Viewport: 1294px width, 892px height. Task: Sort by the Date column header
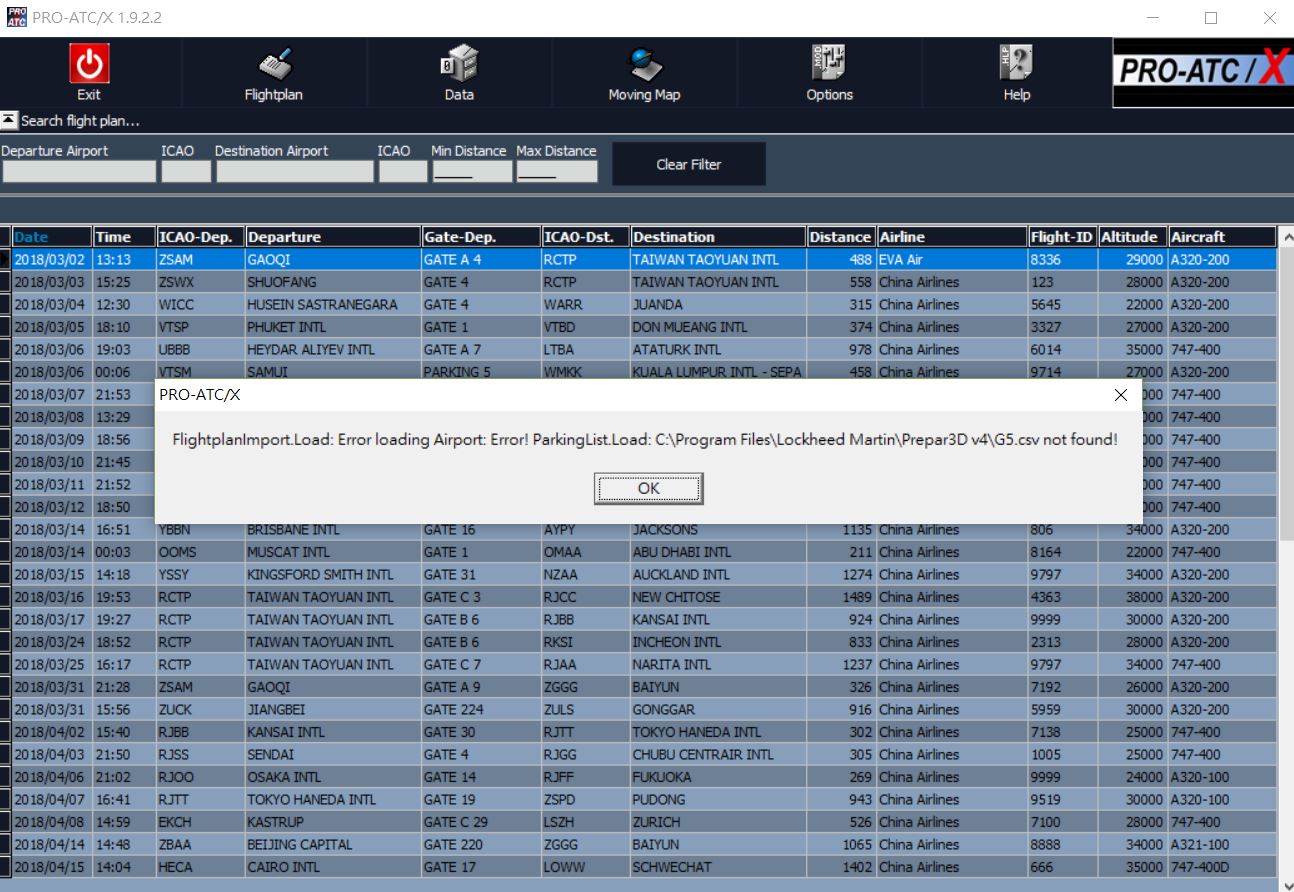(51, 237)
